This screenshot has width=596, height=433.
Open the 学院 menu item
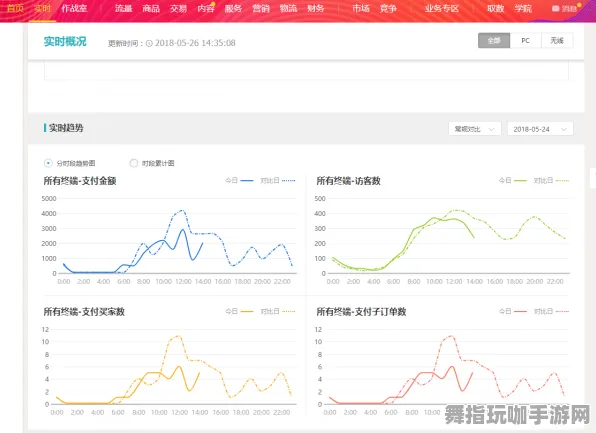pos(523,8)
